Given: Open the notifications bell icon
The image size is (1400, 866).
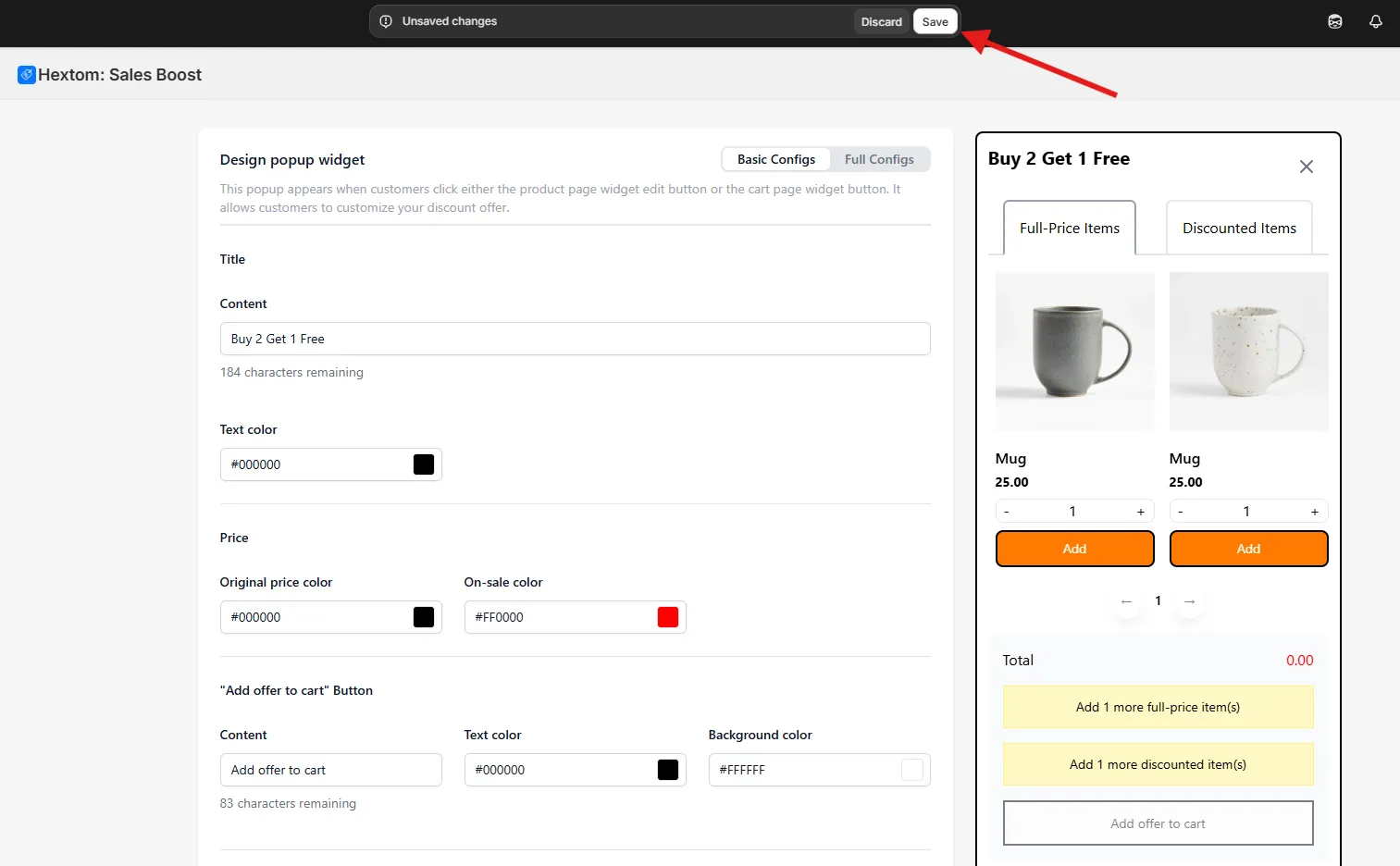Looking at the screenshot, I should tap(1376, 21).
